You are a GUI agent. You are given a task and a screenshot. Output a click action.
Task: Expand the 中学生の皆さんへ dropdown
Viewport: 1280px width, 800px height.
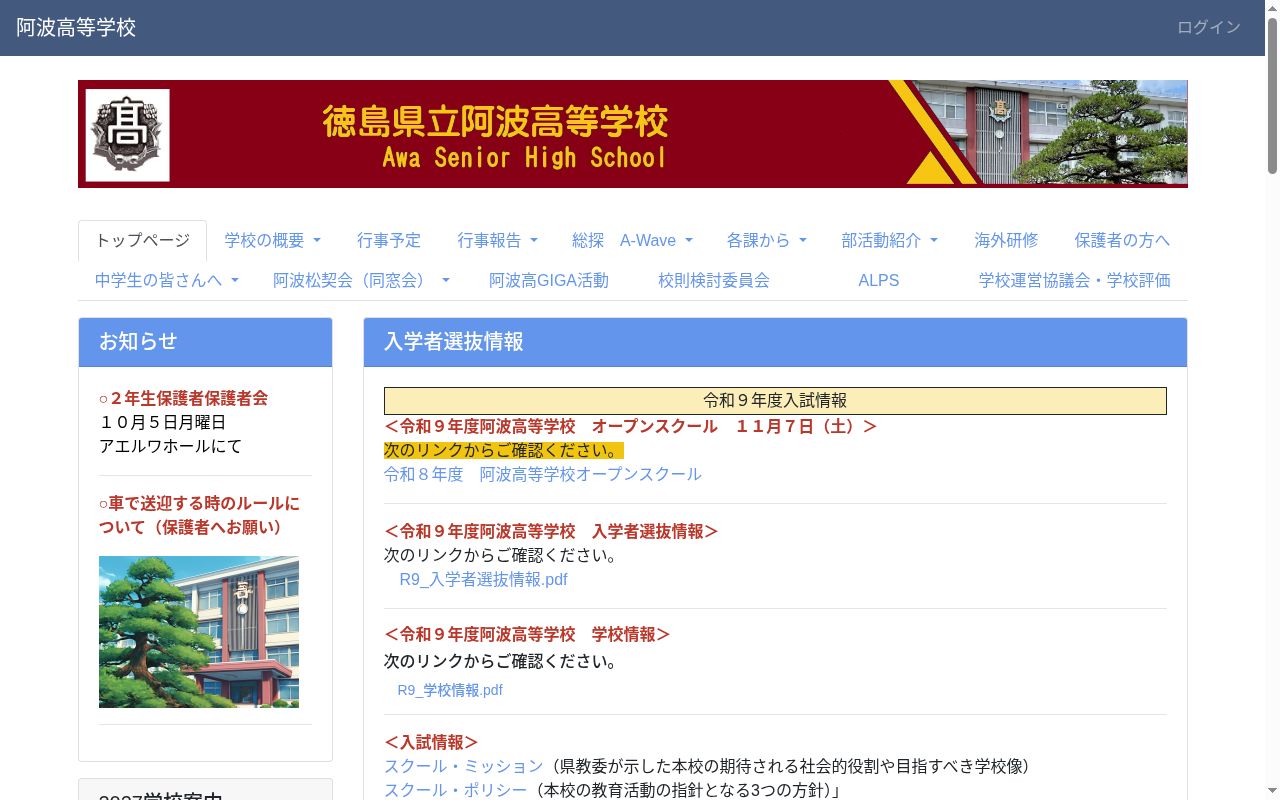pos(167,280)
